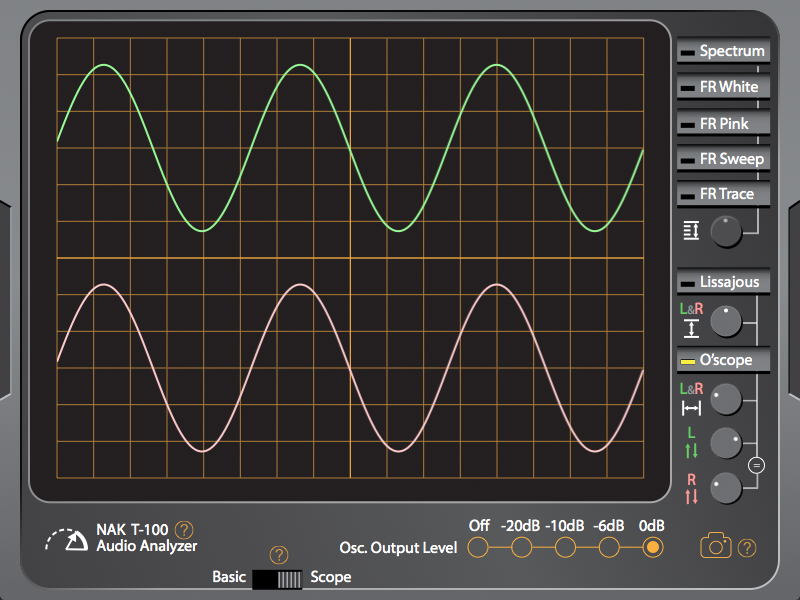Screen dimensions: 800x600
Task: Click the Scope label
Action: tap(331, 577)
